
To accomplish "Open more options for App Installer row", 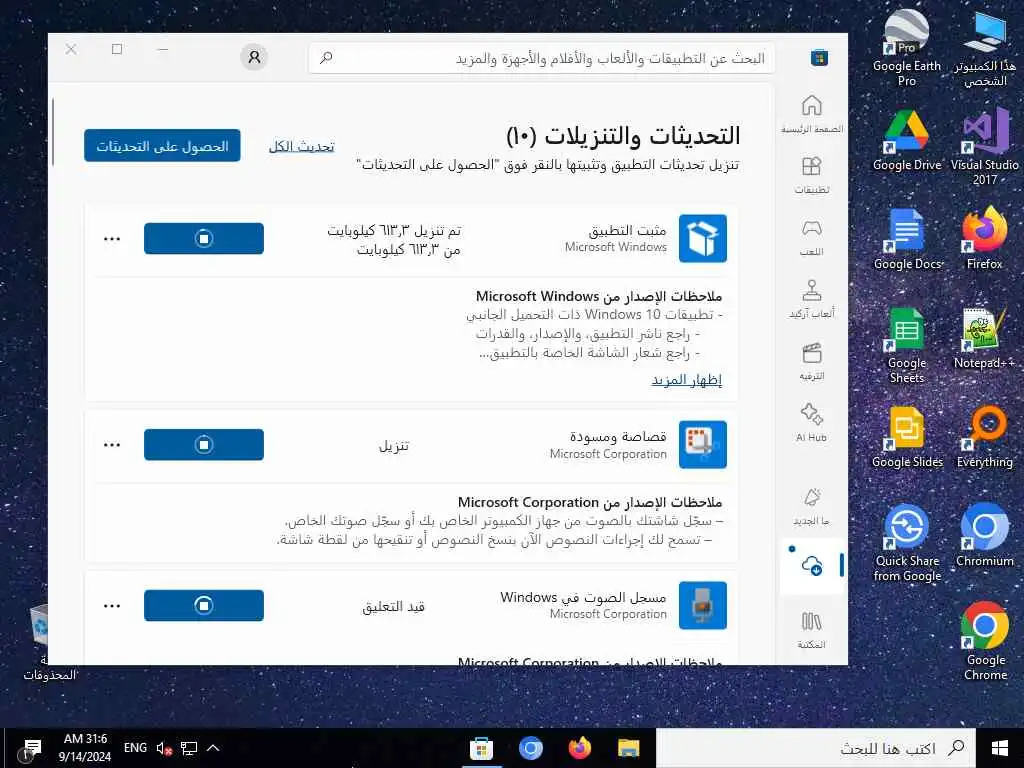I will (112, 239).
